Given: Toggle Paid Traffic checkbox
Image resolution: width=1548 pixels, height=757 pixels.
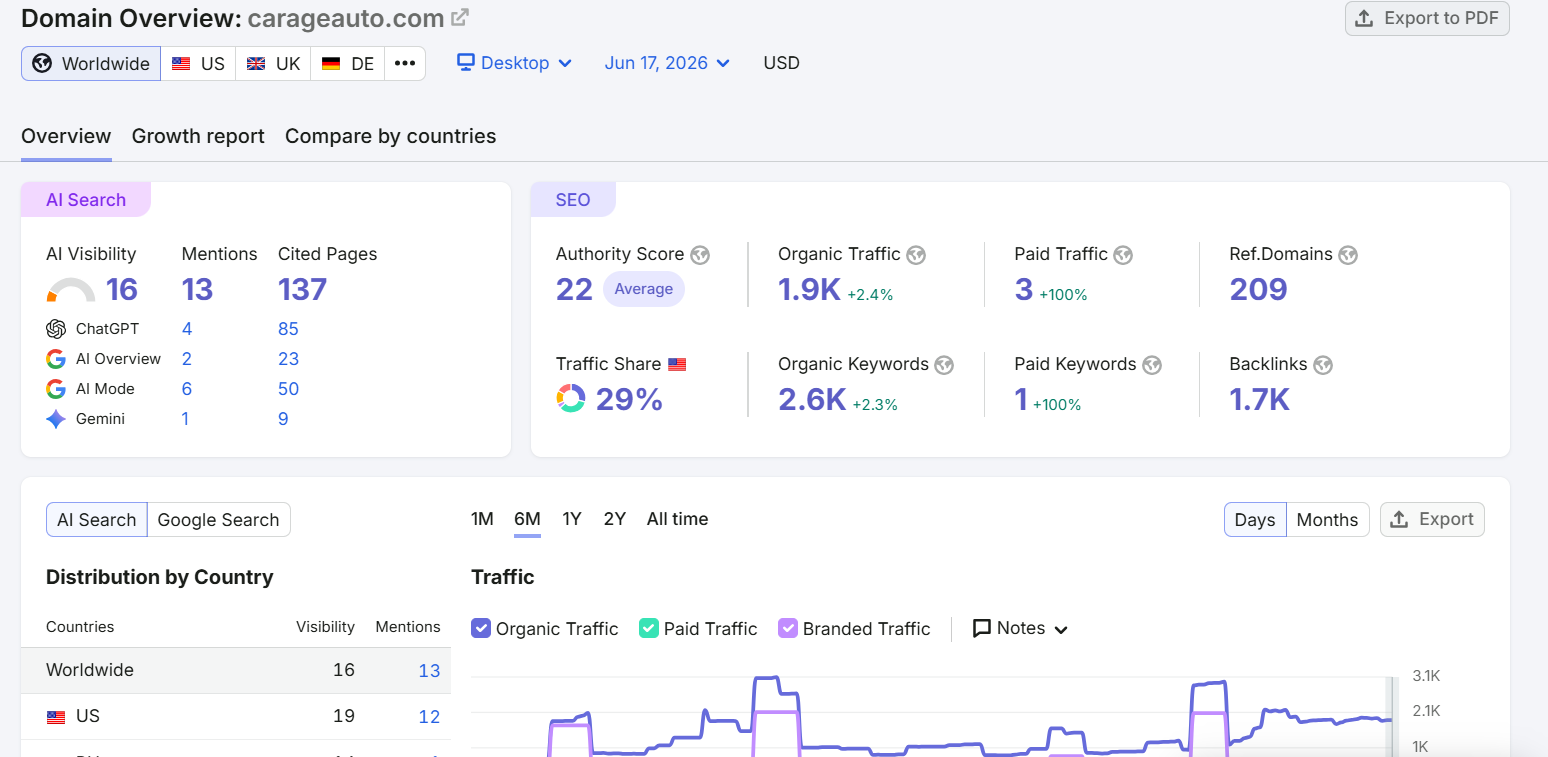Looking at the screenshot, I should (649, 628).
